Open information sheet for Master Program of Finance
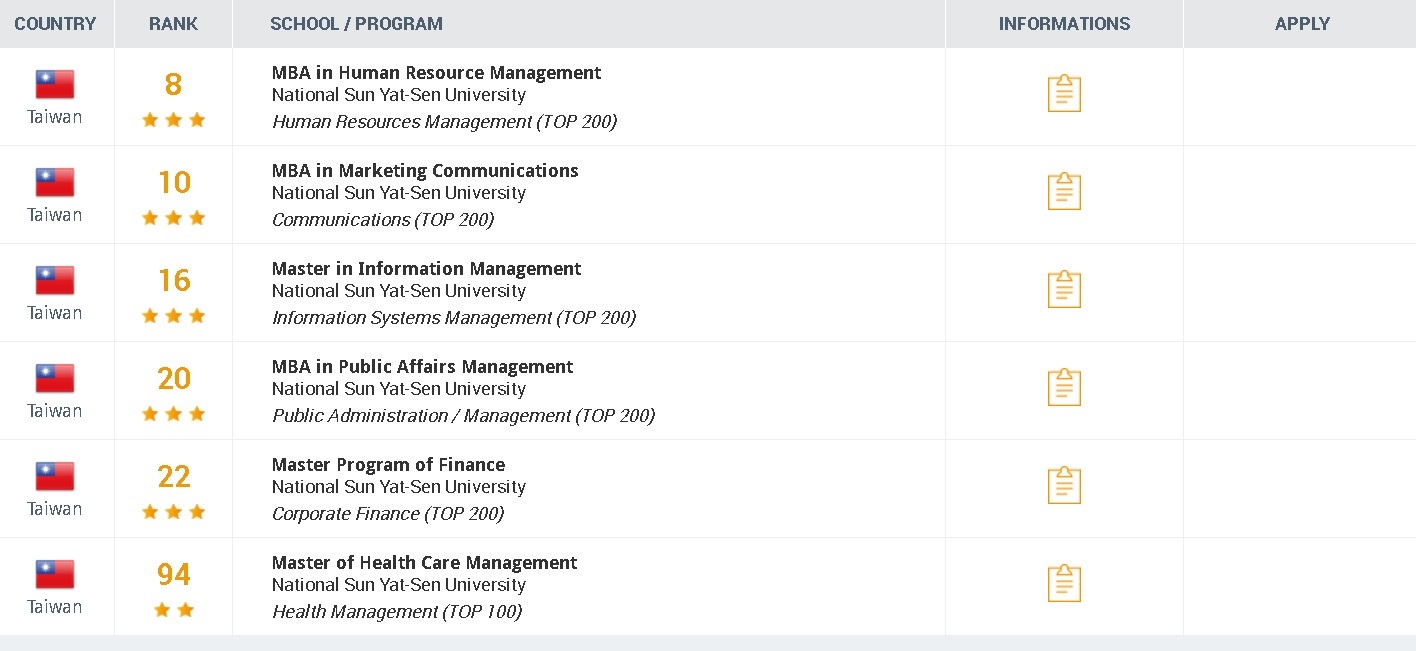The width and height of the screenshot is (1416, 651). pos(1064,485)
